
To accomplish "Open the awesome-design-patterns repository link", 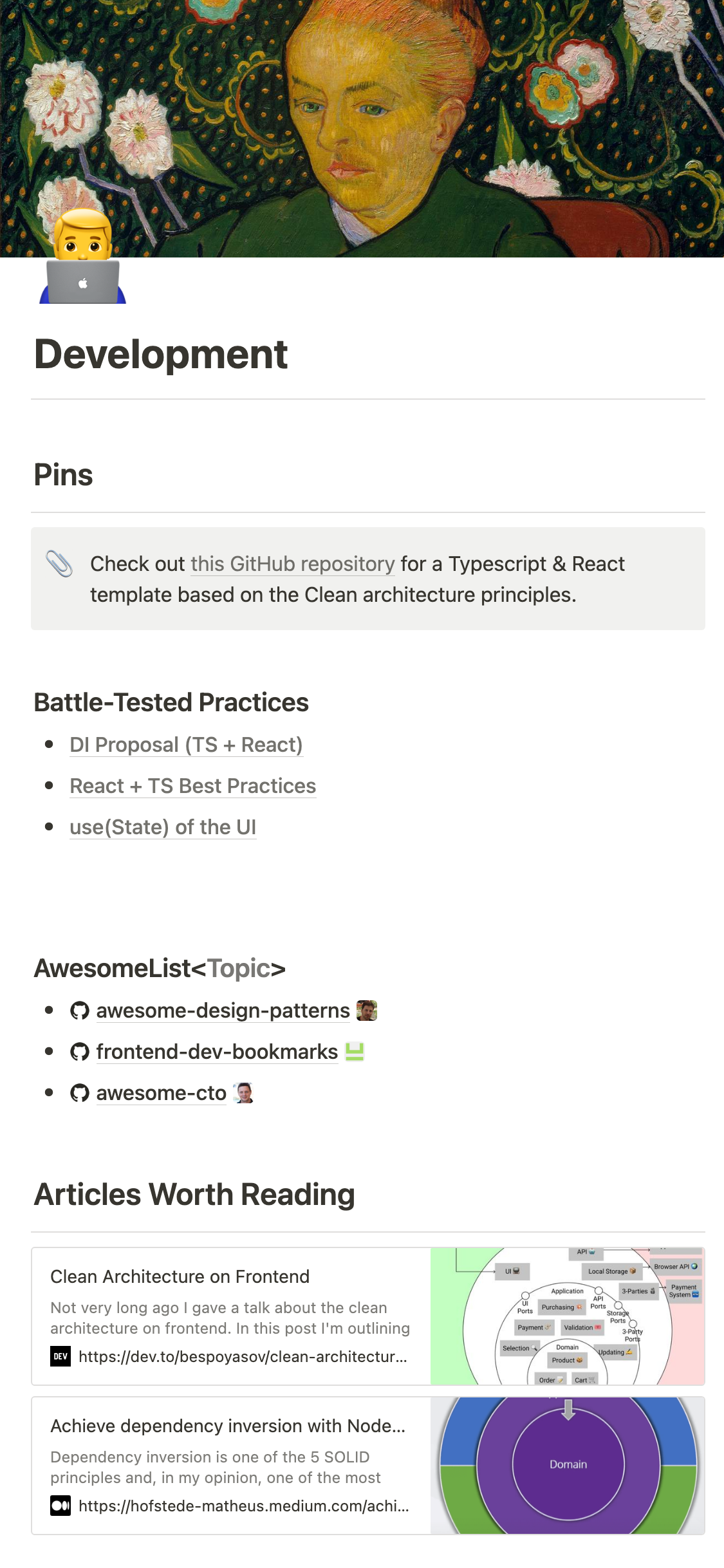I will point(223,1011).
